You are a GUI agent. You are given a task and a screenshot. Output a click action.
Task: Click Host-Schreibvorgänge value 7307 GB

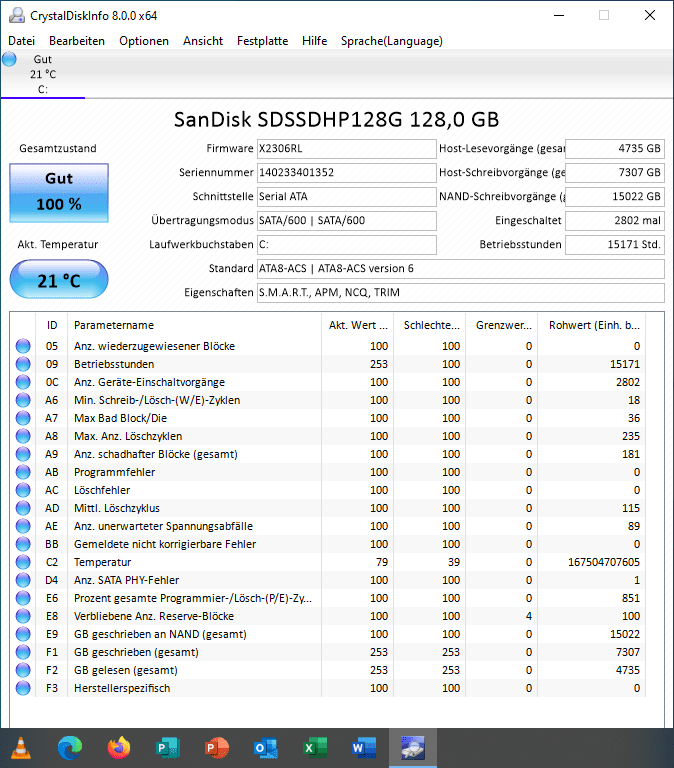[x=615, y=172]
